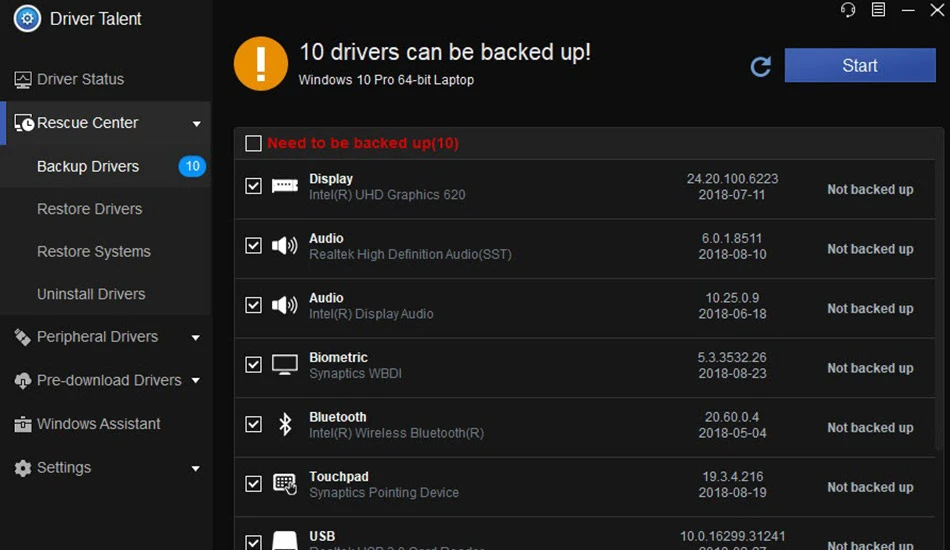The height and width of the screenshot is (550, 950).
Task: Click Not backed up status for Touchpad
Action: point(870,487)
